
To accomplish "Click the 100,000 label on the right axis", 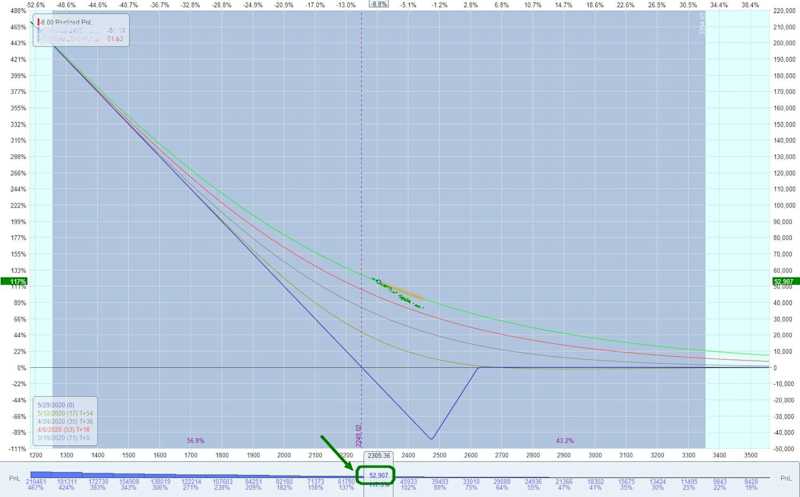I will click(785, 205).
